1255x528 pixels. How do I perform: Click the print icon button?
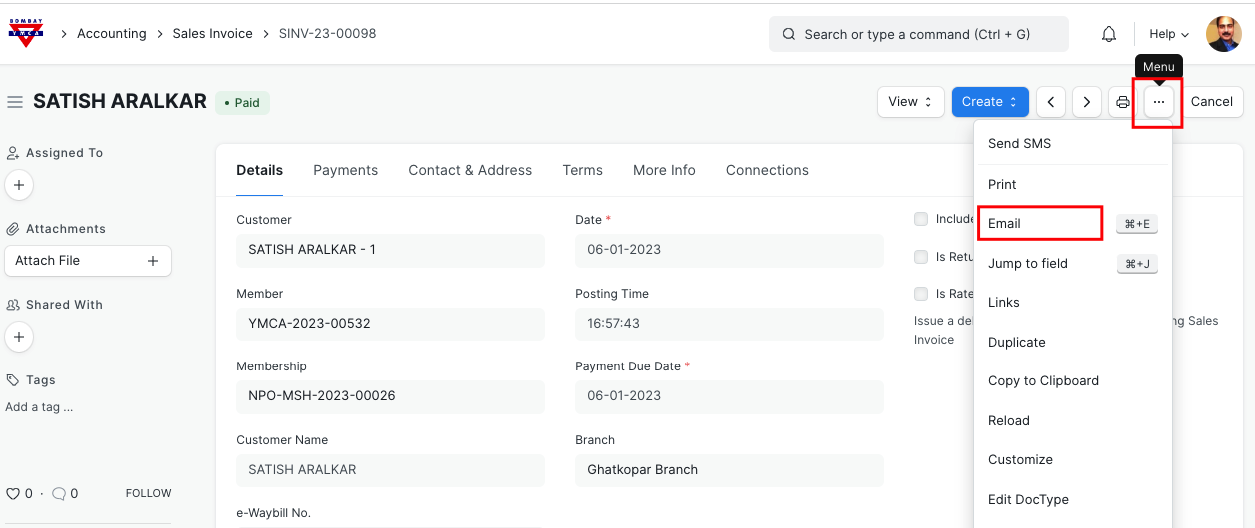tap(1123, 102)
